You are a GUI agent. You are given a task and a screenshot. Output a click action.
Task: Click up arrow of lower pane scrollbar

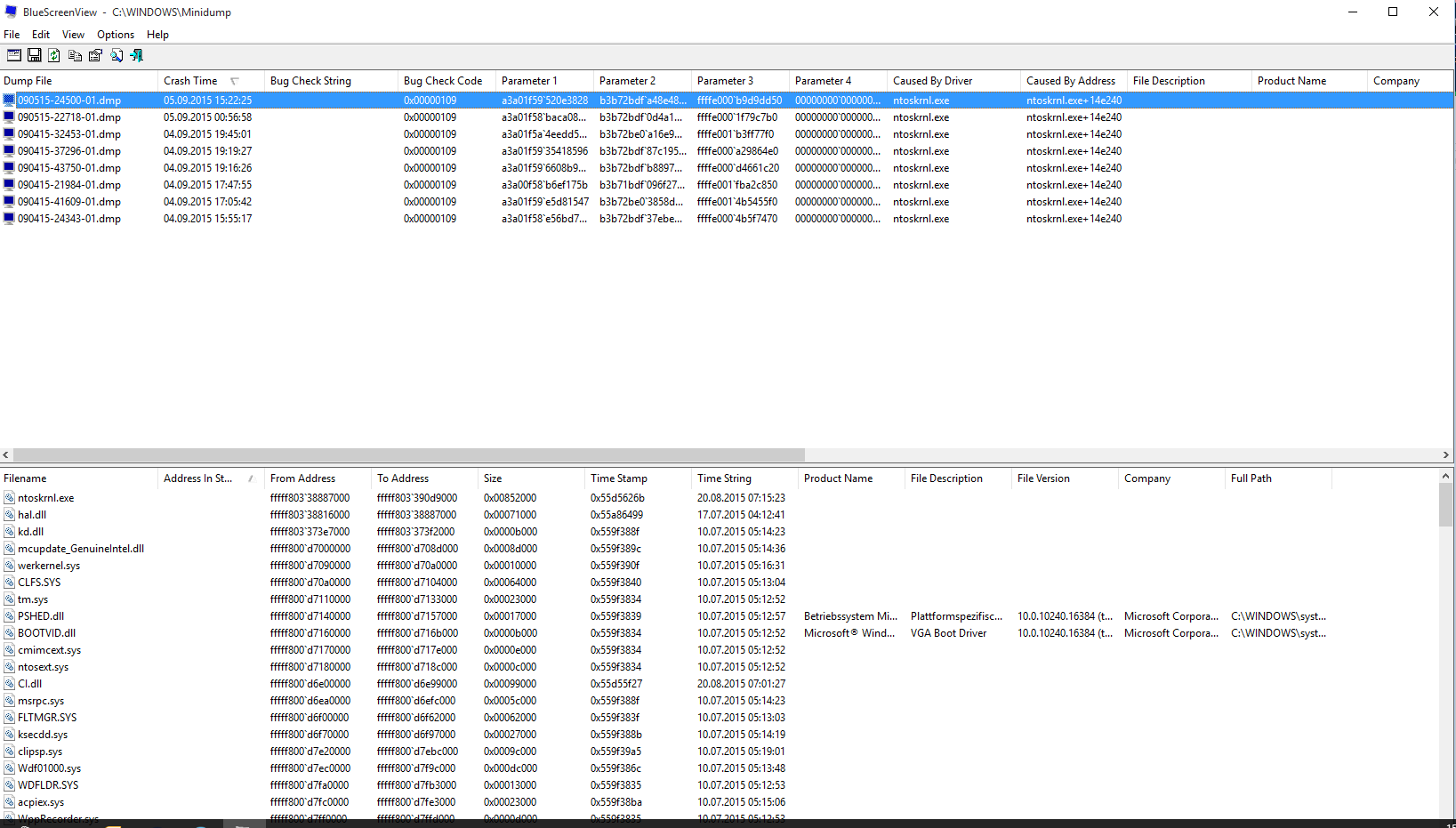click(1446, 477)
